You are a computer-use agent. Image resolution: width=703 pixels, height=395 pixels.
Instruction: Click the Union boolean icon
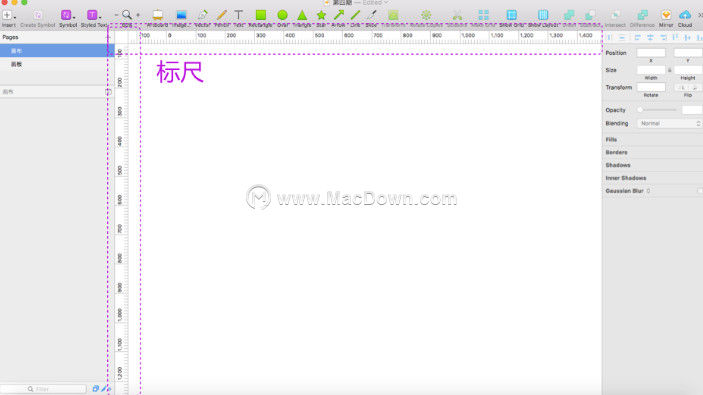point(569,15)
